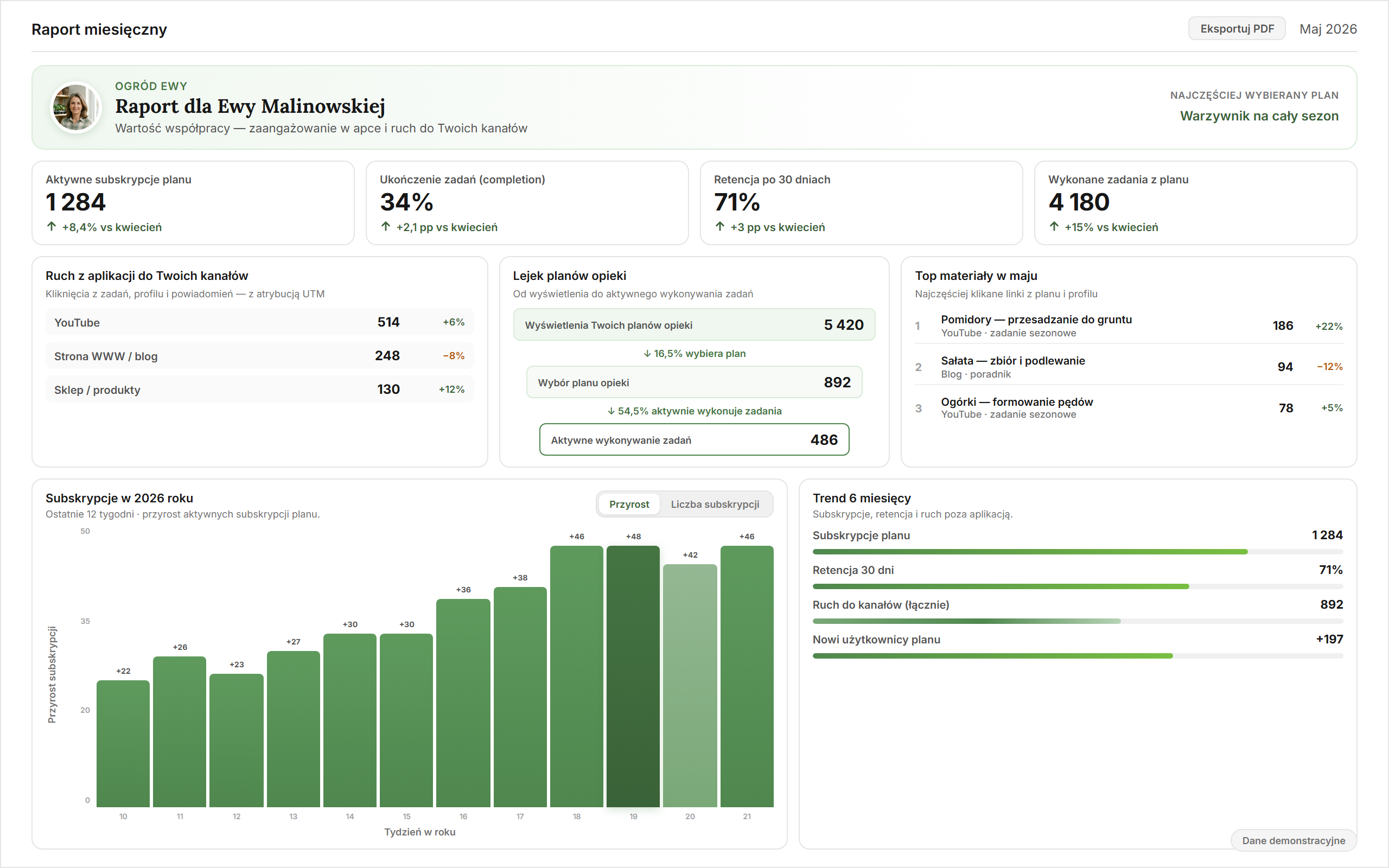
Task: Select the Przyrost chart tab
Action: click(x=629, y=504)
